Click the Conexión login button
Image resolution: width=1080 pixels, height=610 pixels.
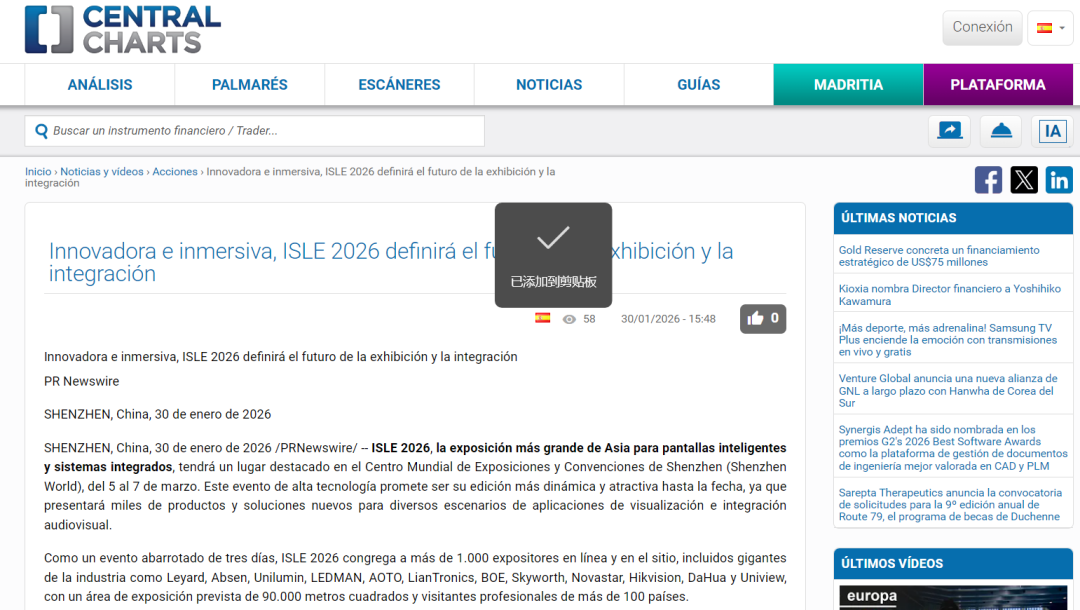pyautogui.click(x=982, y=28)
